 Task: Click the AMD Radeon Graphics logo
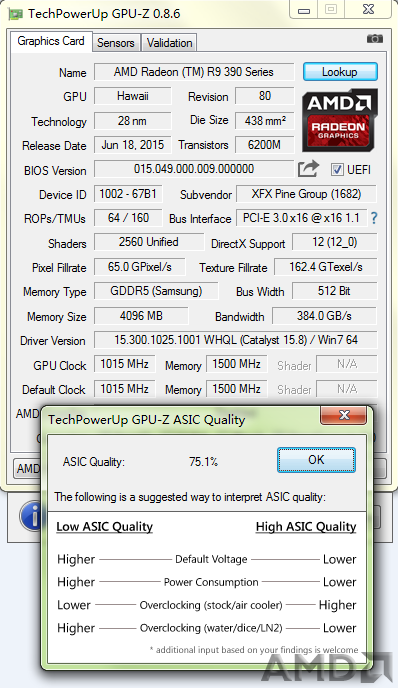340,120
